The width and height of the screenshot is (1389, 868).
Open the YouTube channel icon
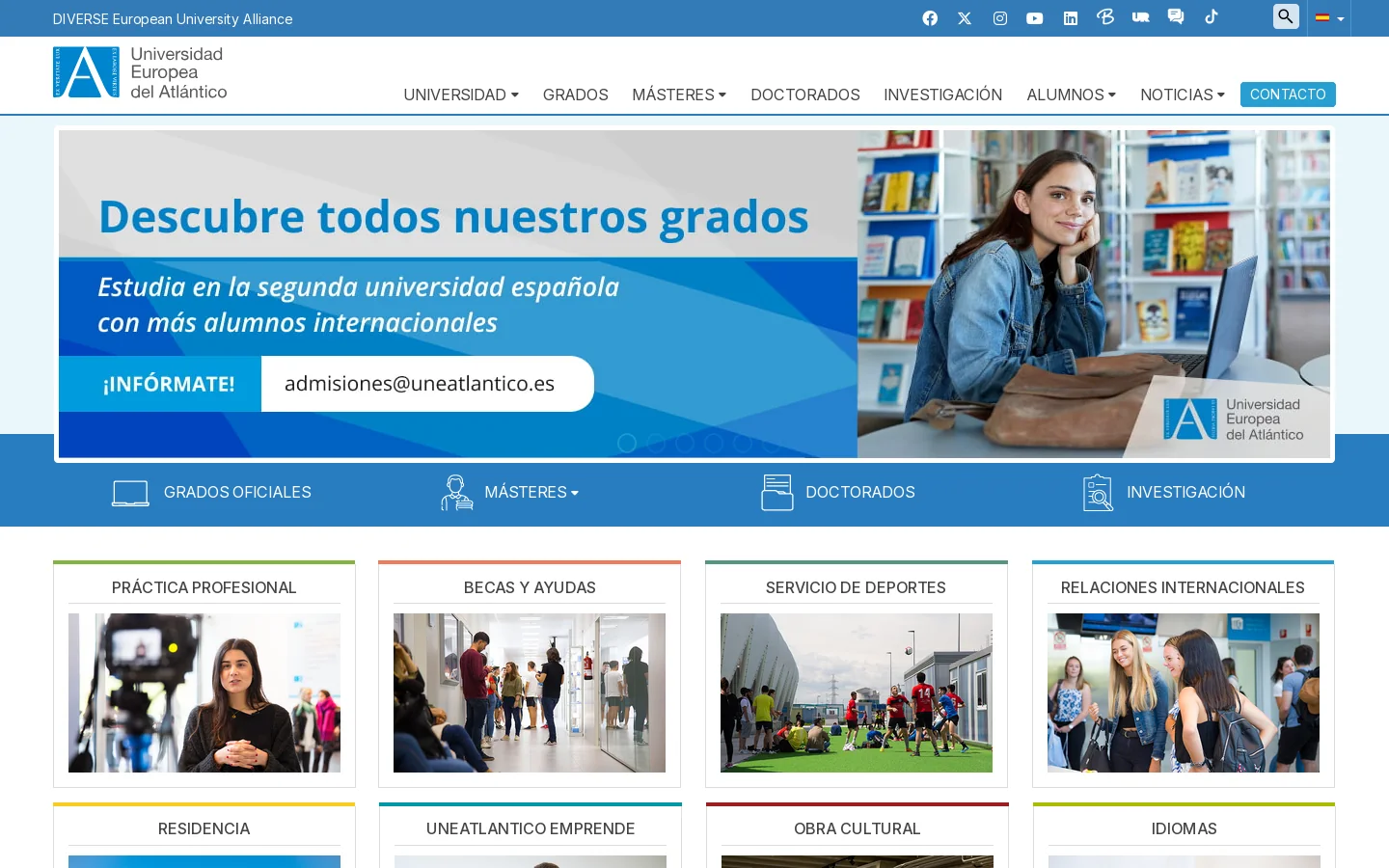pyautogui.click(x=1035, y=18)
